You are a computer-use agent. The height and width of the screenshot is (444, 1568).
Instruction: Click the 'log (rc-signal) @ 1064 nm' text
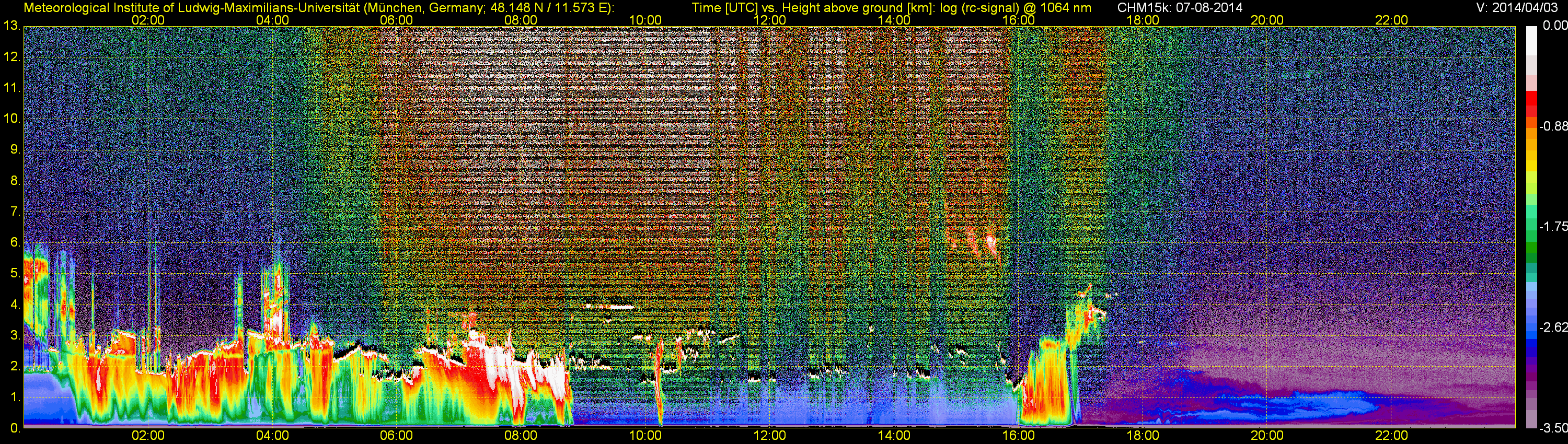(x=1016, y=8)
